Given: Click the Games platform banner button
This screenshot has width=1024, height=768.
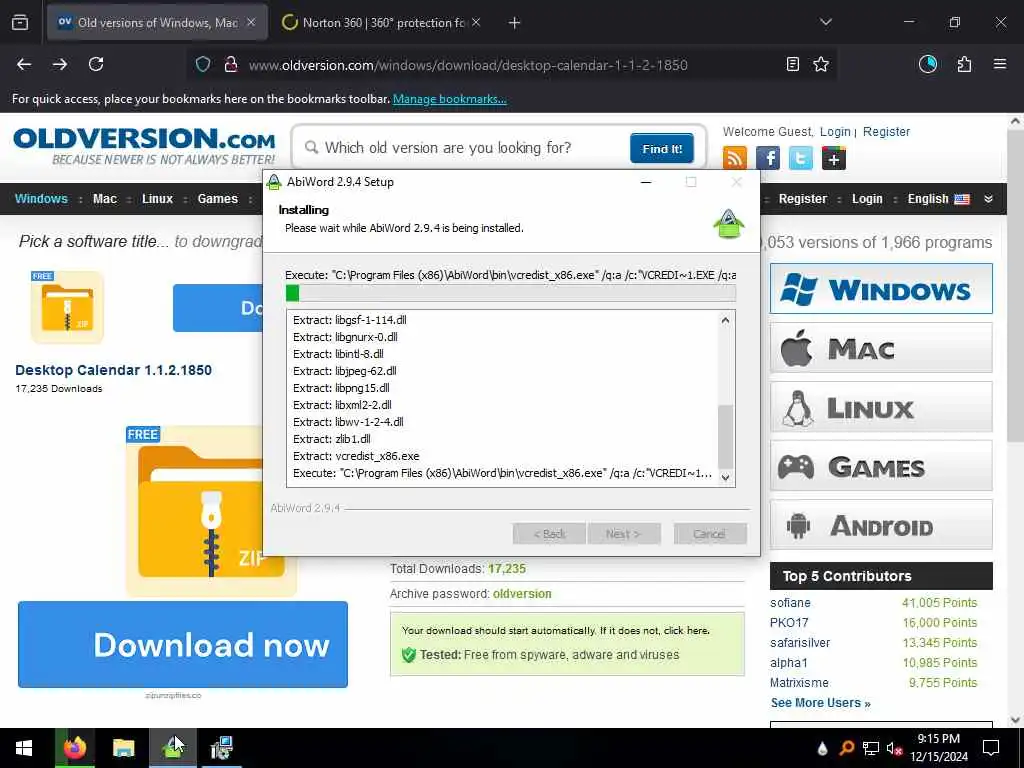Looking at the screenshot, I should coord(881,466).
